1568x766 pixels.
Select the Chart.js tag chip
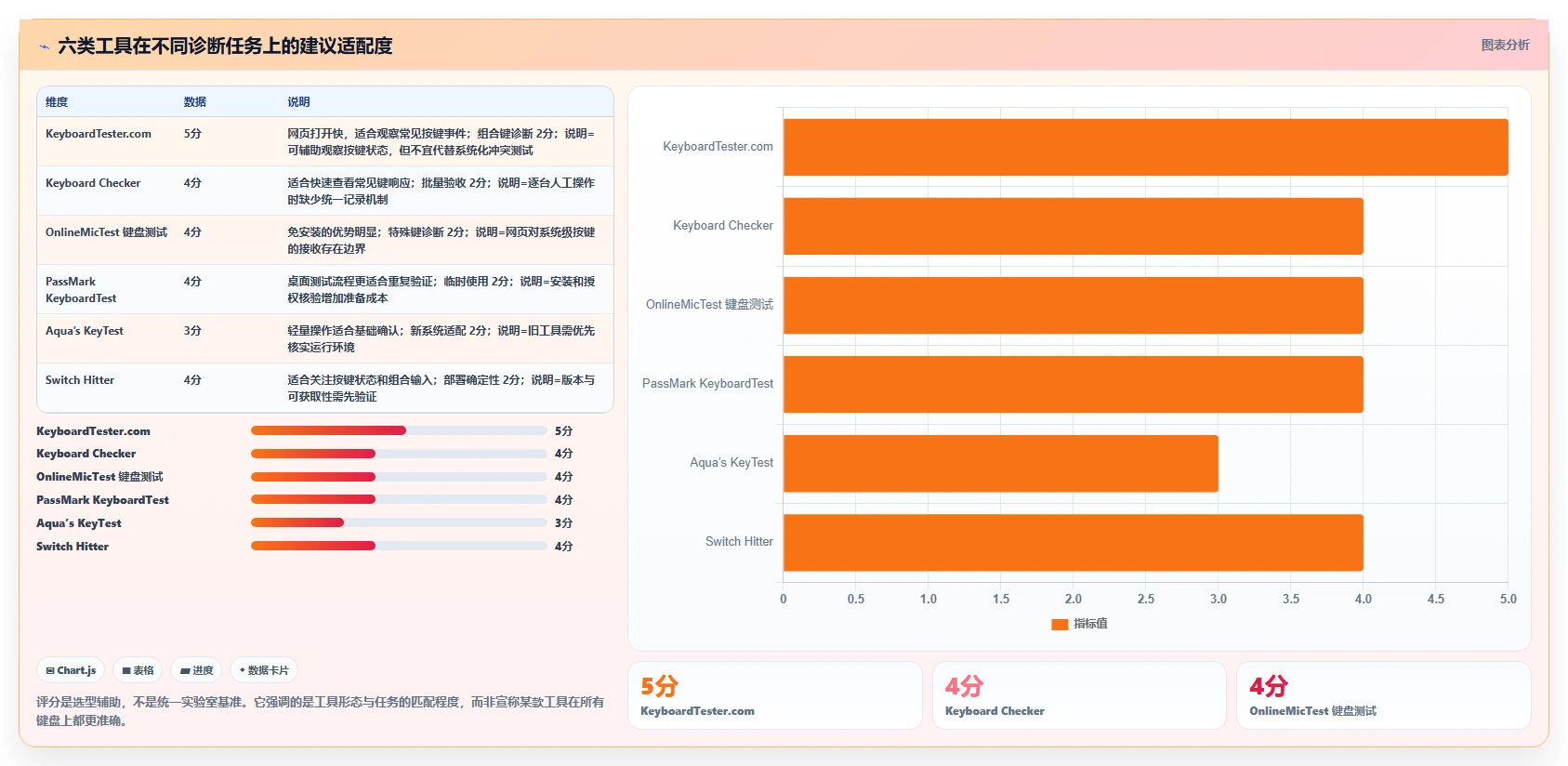coord(71,670)
